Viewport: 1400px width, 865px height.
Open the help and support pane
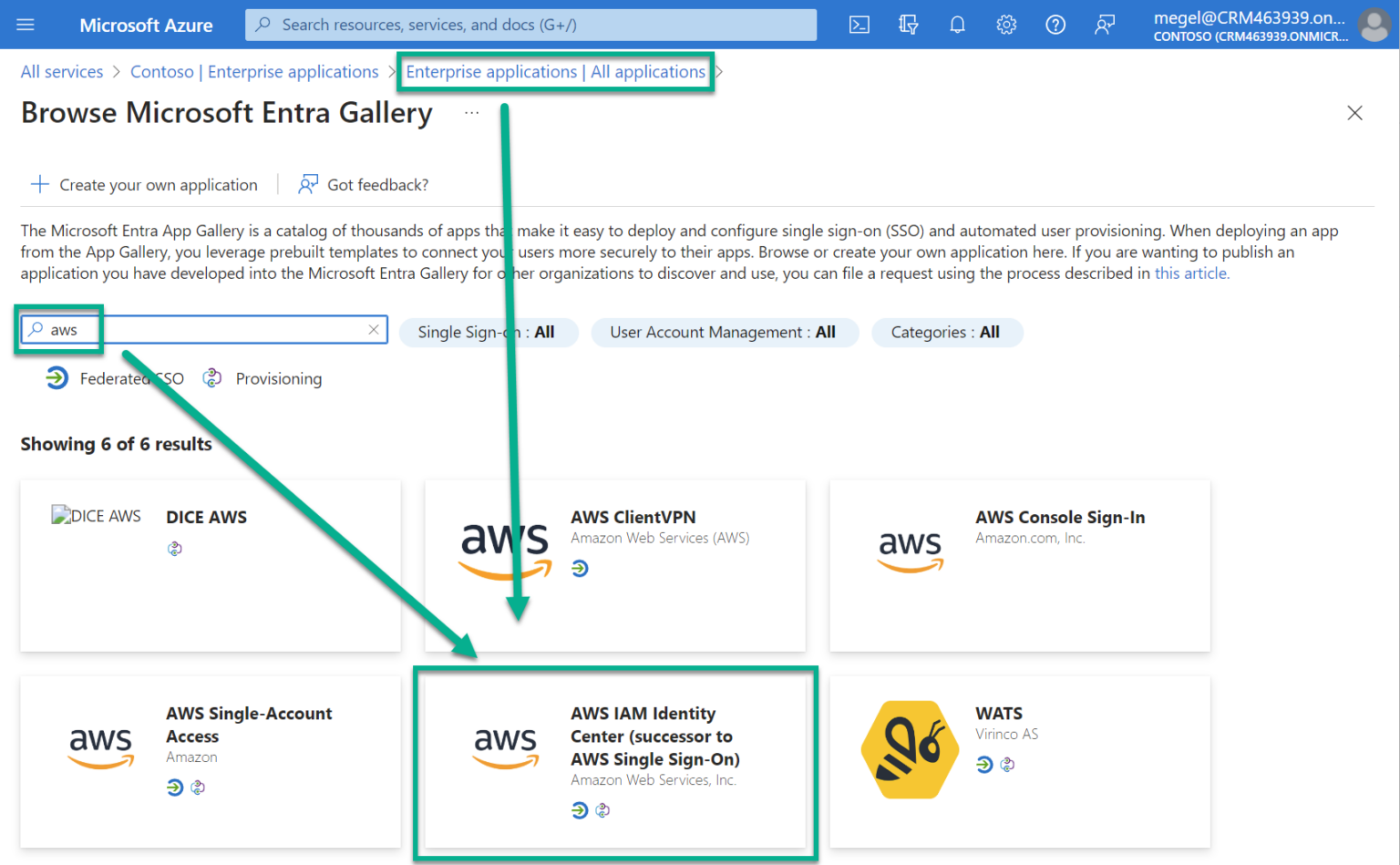[x=1055, y=25]
